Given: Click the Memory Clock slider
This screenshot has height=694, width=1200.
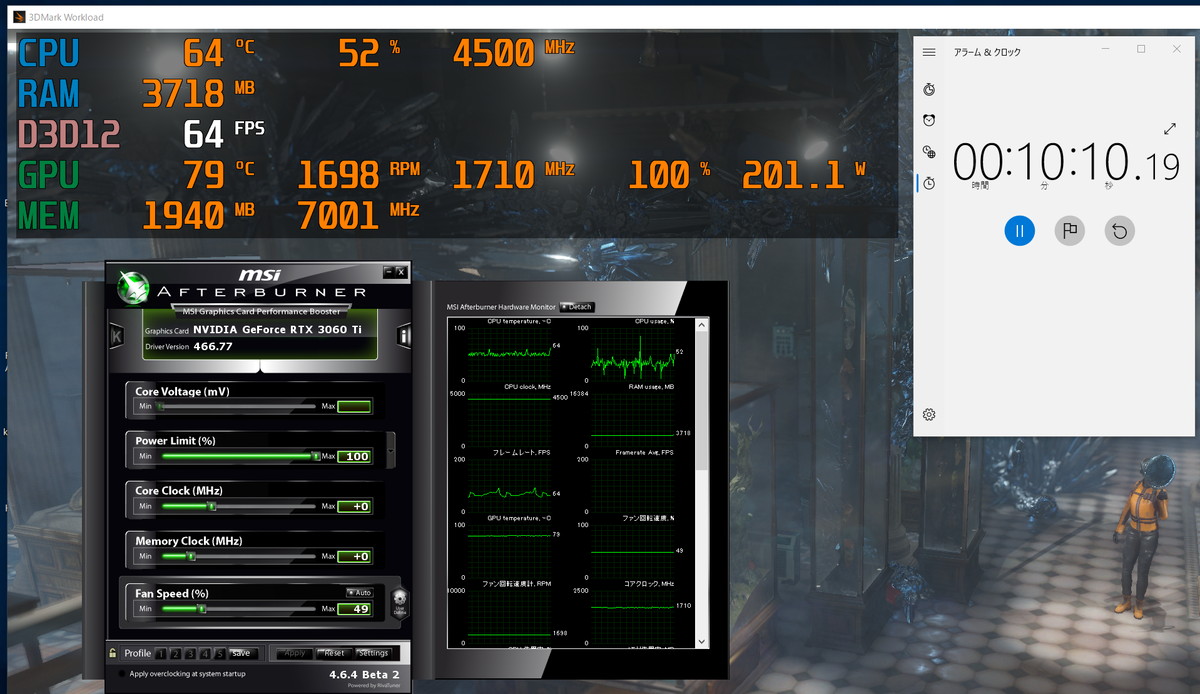Looking at the screenshot, I should (x=238, y=556).
